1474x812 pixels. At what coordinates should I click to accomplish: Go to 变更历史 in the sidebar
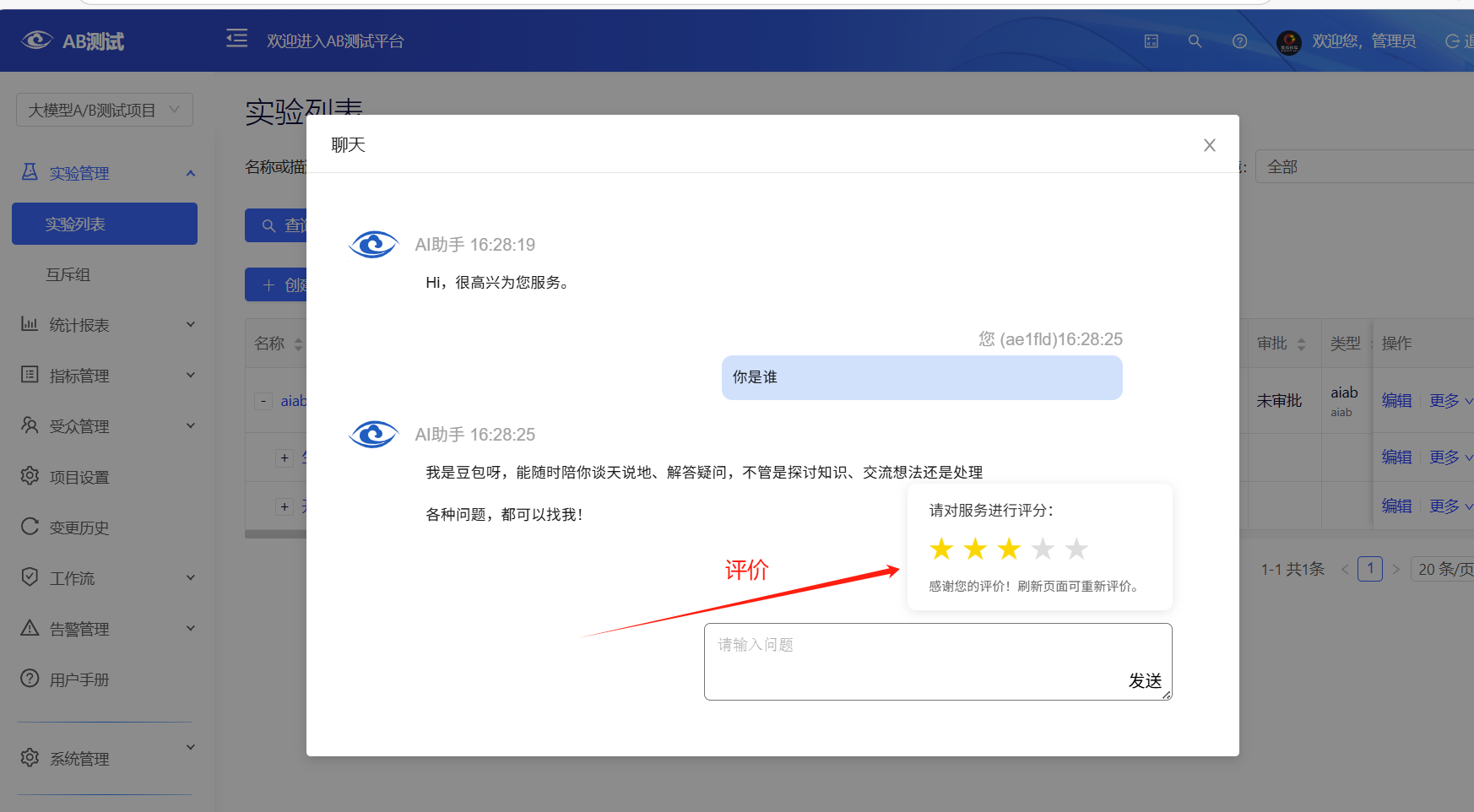pos(79,528)
